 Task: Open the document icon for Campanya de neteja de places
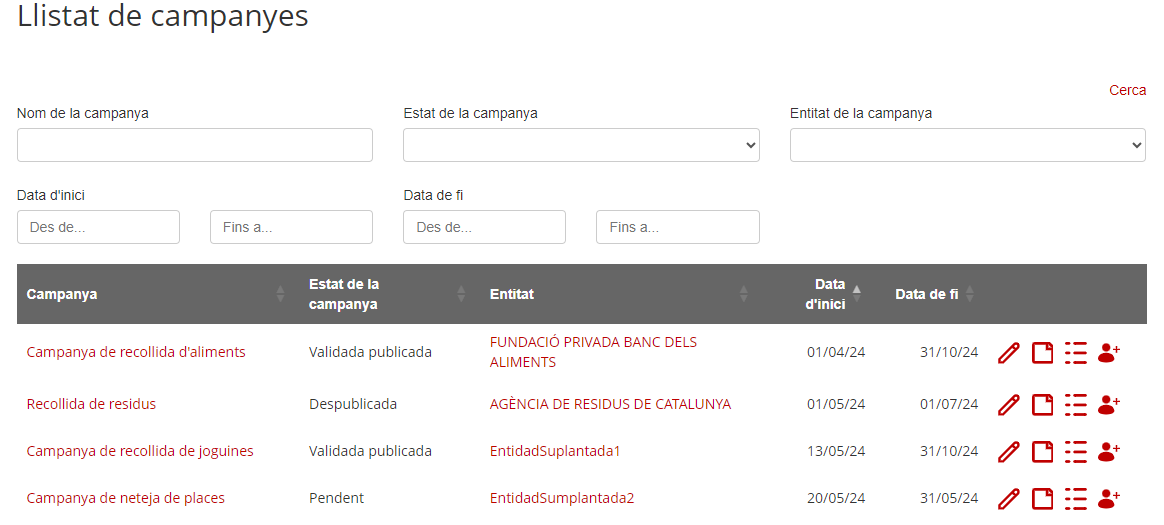(1043, 498)
